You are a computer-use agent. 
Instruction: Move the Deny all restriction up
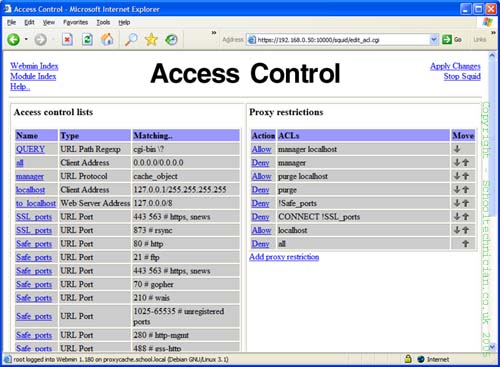coord(466,244)
